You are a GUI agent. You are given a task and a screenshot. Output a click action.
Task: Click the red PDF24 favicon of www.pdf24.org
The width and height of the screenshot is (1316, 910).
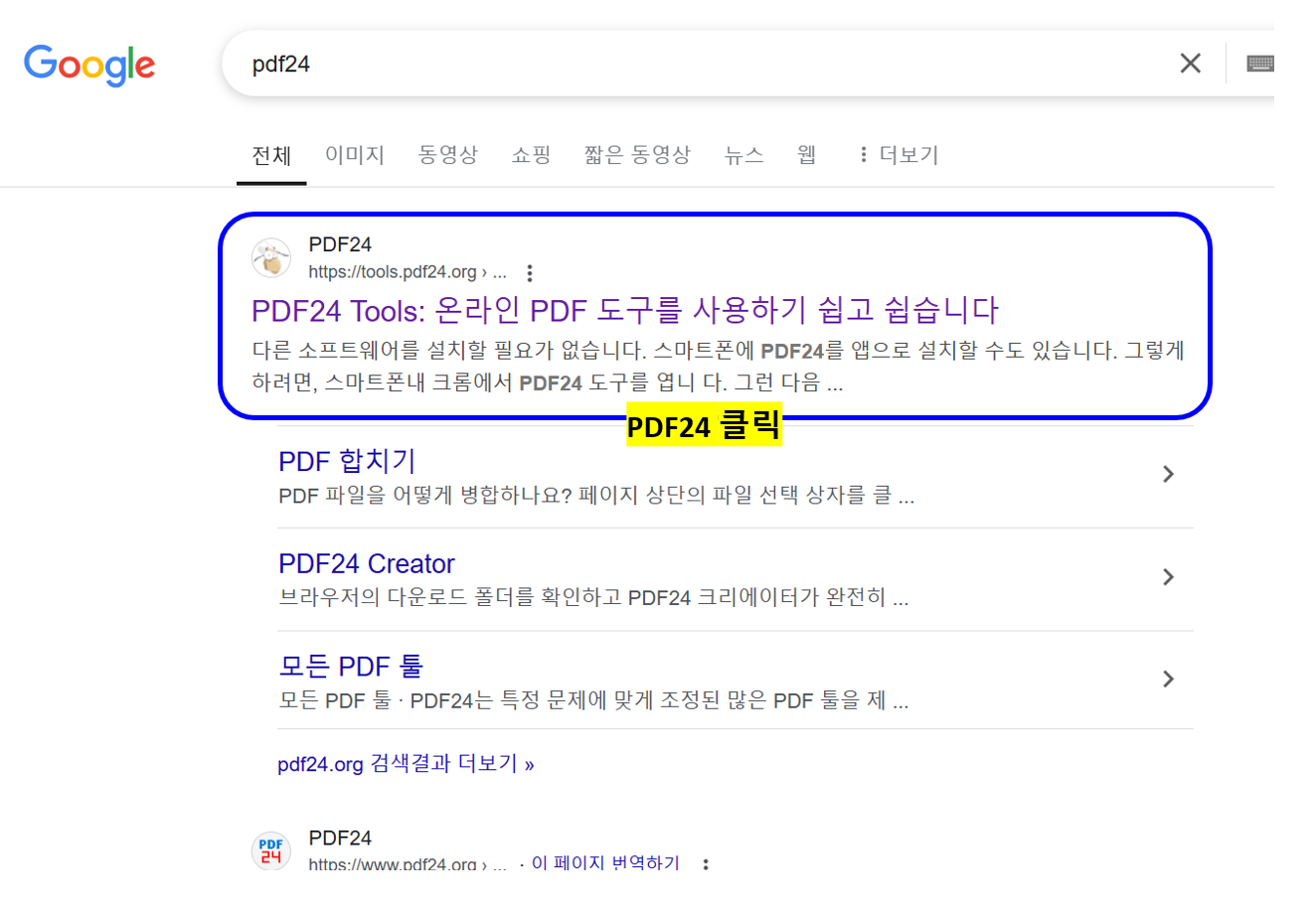(270, 851)
